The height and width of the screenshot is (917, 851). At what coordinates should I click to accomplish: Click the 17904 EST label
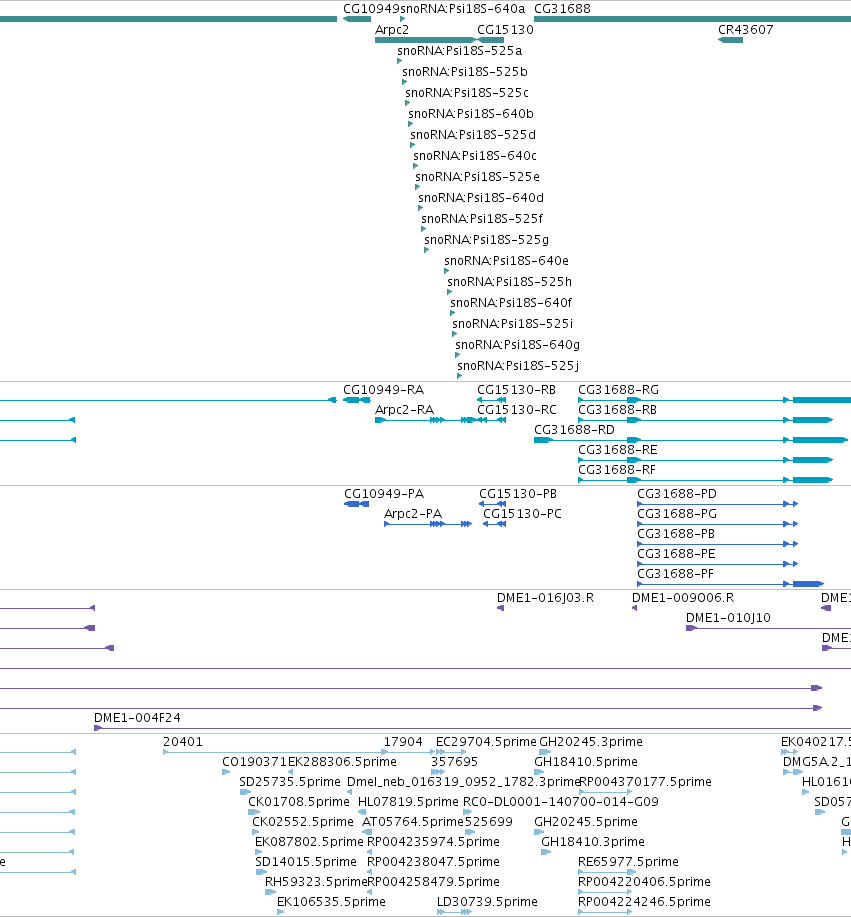point(403,742)
